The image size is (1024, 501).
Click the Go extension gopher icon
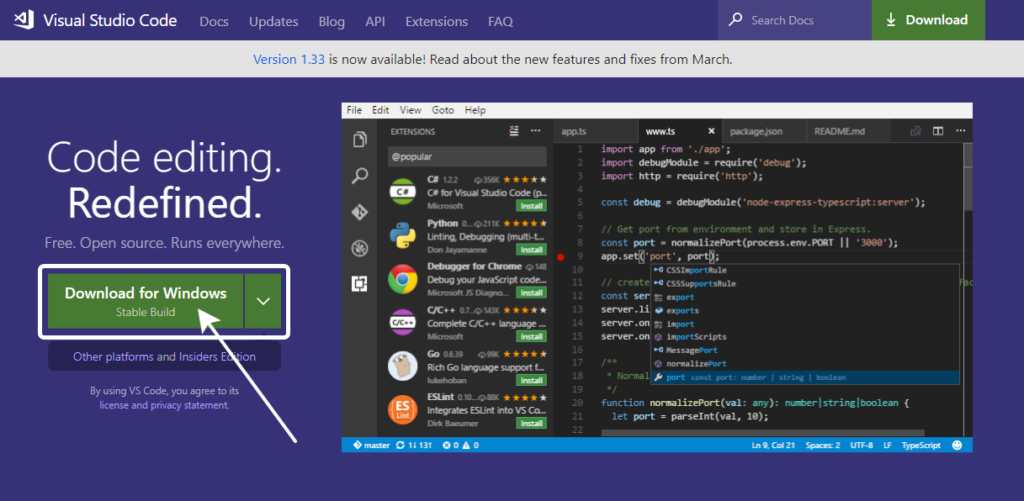pyautogui.click(x=403, y=366)
